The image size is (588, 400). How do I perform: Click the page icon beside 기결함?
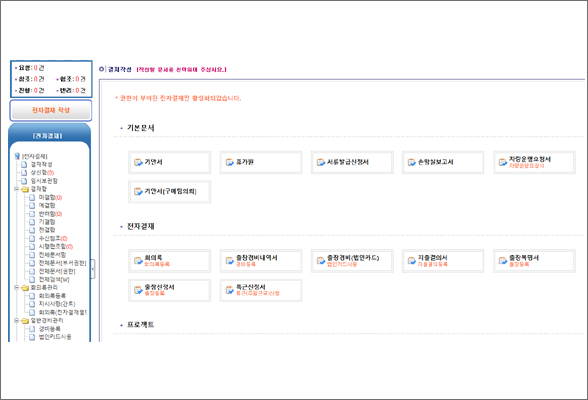[x=32, y=222]
